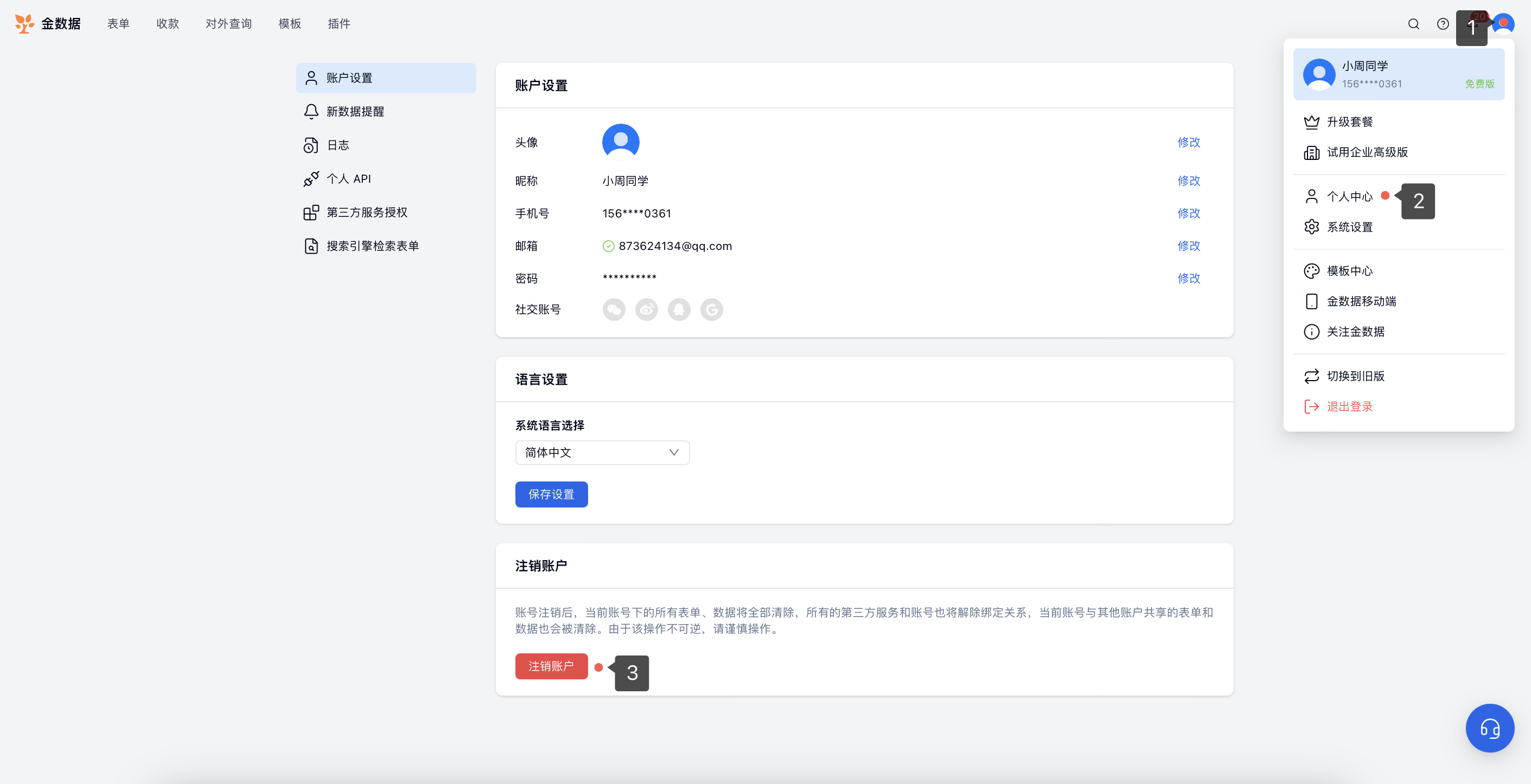This screenshot has width=1531, height=784.
Task: Open the 收款 top menu
Action: click(168, 24)
